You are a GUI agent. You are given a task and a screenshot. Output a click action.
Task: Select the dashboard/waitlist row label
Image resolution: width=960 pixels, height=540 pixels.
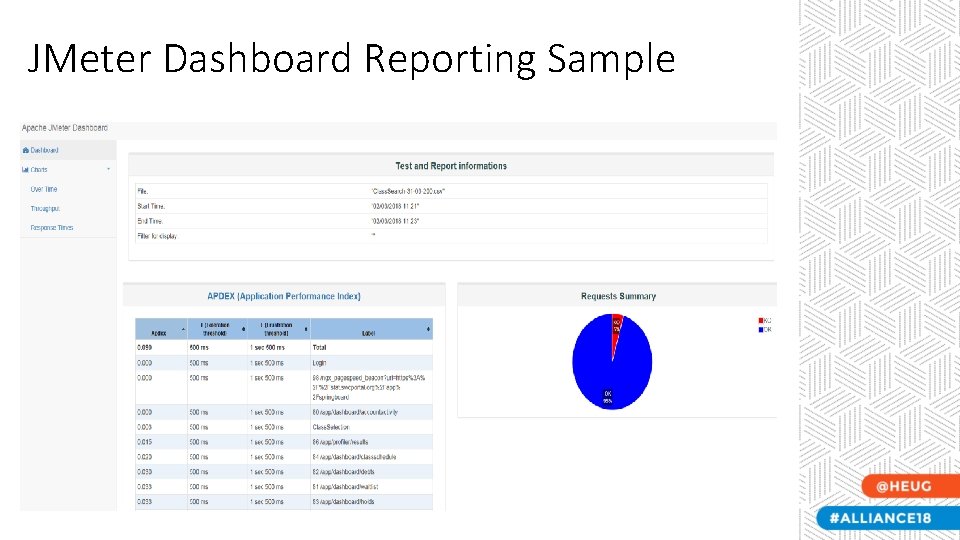click(x=345, y=487)
